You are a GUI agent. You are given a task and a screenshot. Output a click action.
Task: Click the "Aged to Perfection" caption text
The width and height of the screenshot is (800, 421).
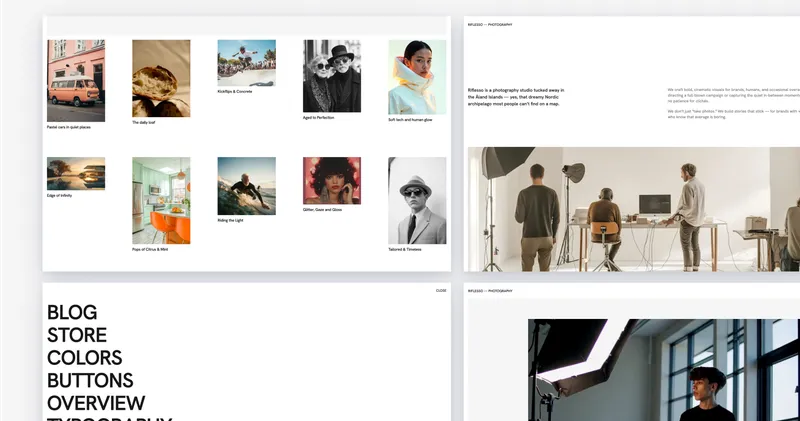click(318, 117)
